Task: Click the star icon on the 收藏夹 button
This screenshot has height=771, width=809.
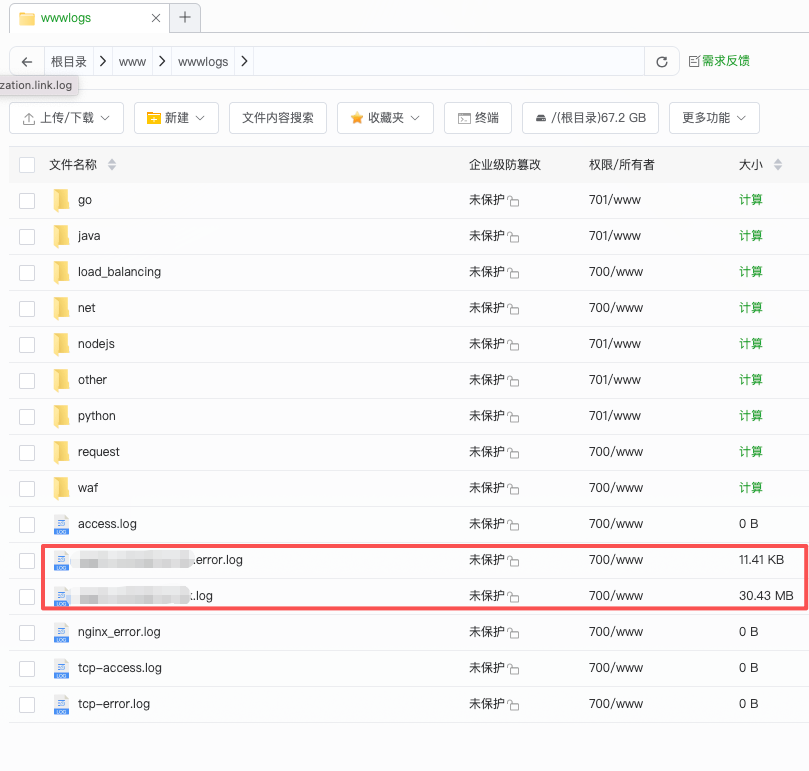Action: (357, 118)
